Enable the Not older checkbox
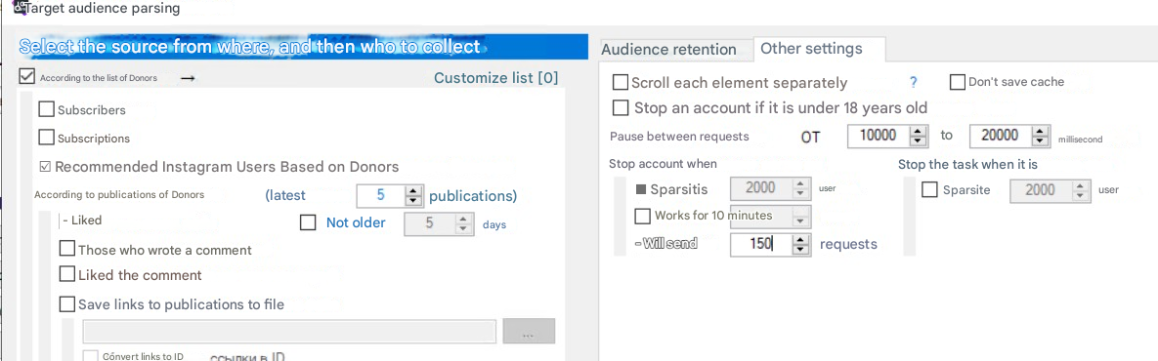 click(x=308, y=222)
